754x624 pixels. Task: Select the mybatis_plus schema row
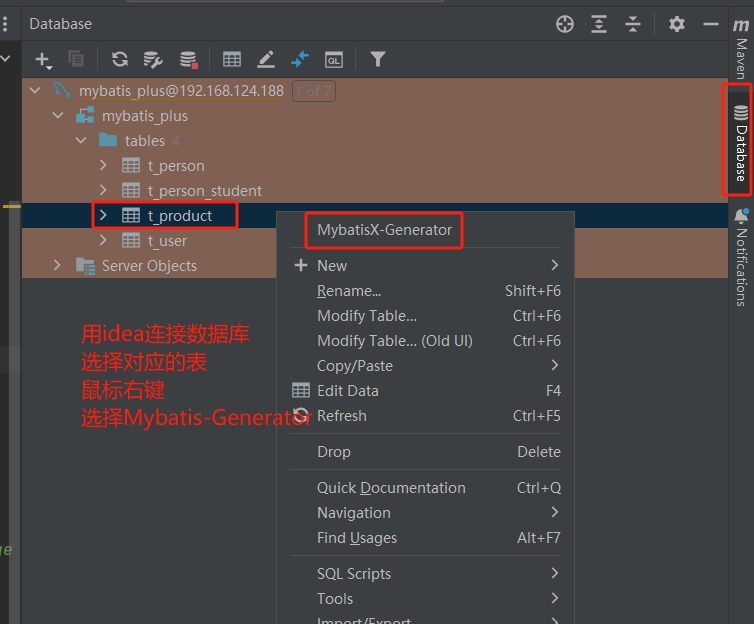tap(375, 116)
